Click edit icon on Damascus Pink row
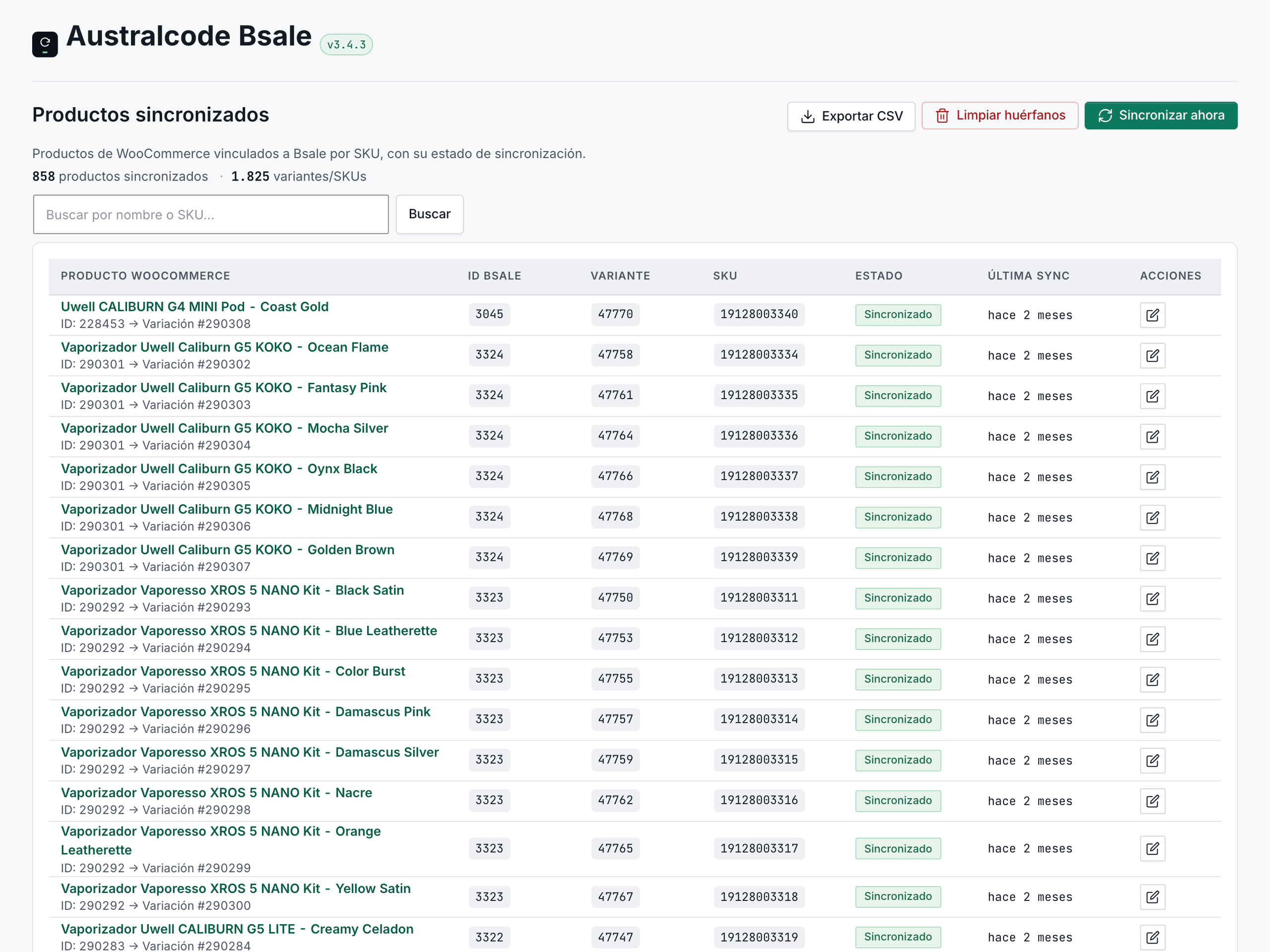 [x=1152, y=719]
